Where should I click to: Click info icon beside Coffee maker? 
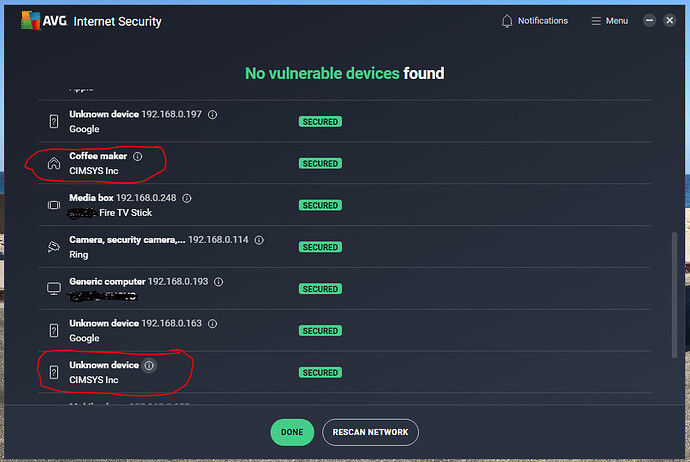138,157
